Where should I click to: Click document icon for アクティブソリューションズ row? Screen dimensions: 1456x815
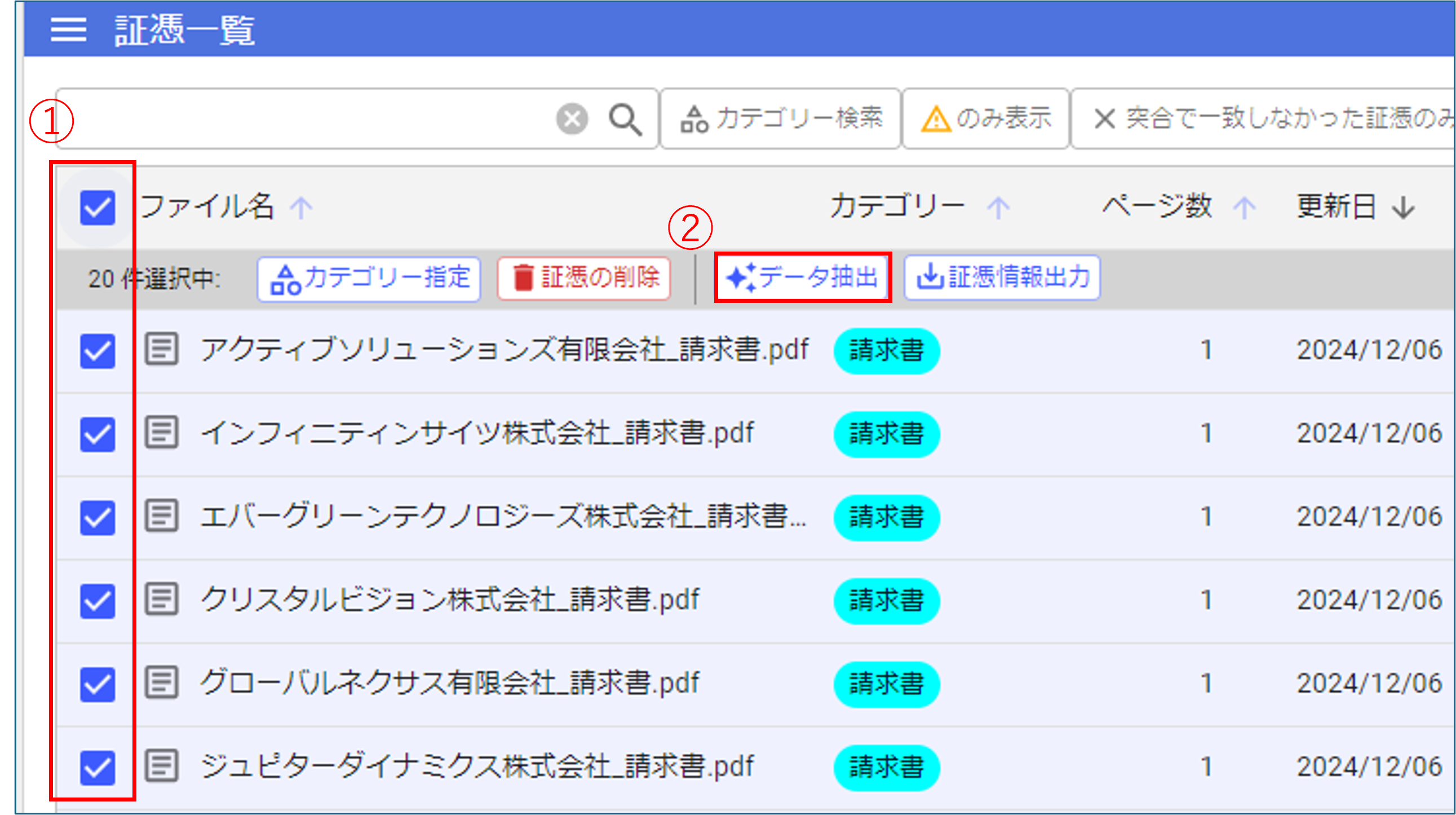tap(162, 349)
